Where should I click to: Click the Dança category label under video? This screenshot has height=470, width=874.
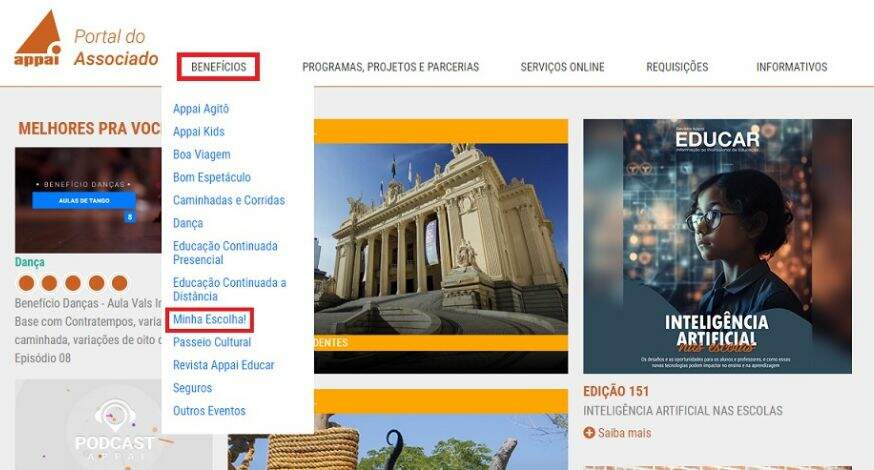click(30, 262)
